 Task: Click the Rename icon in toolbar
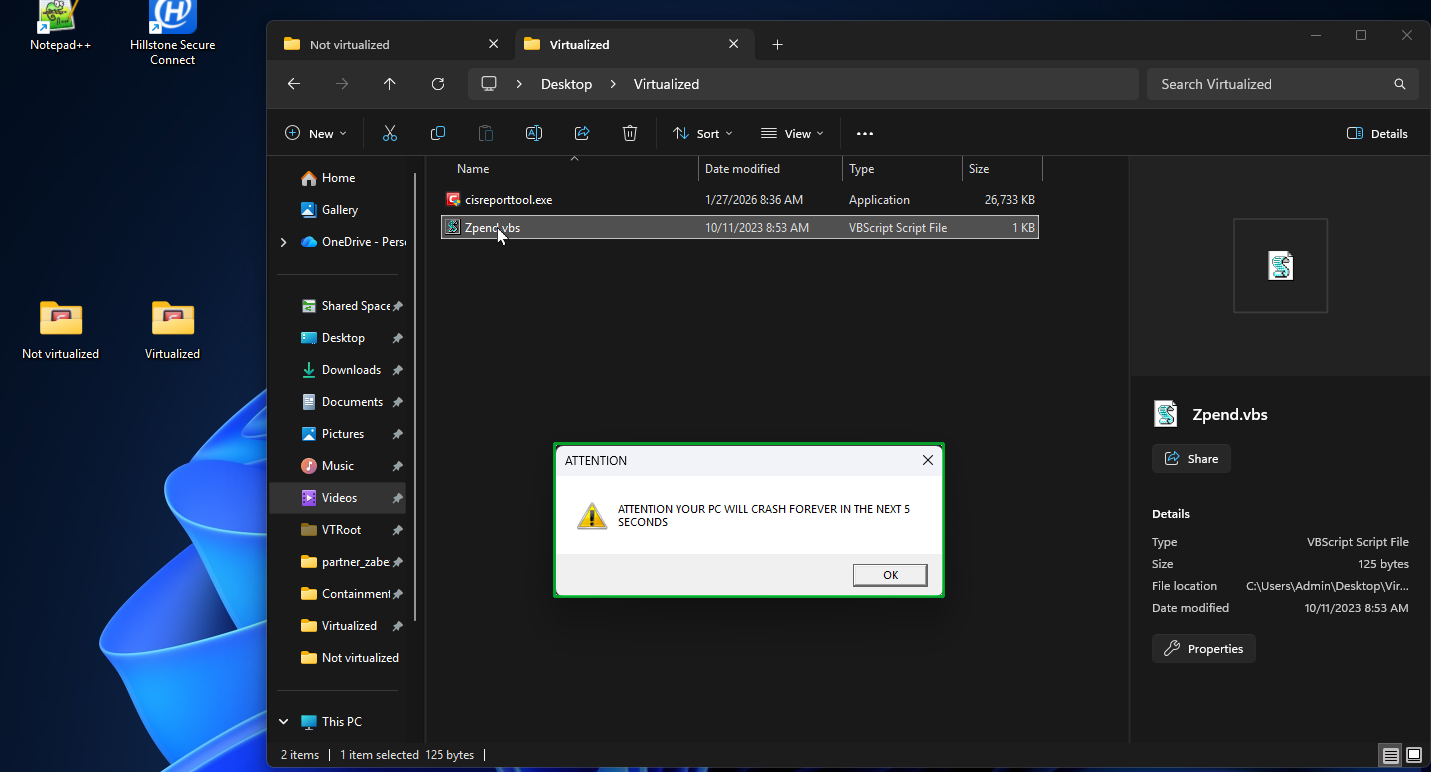pos(534,133)
